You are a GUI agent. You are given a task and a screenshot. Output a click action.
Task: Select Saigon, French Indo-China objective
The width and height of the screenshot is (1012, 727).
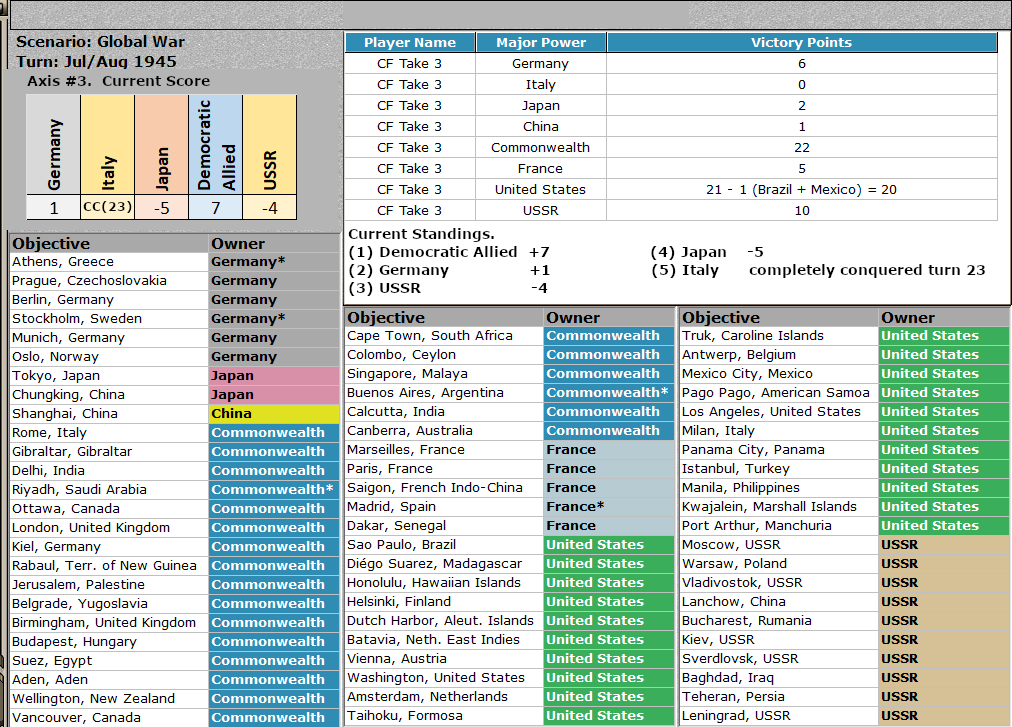point(444,487)
